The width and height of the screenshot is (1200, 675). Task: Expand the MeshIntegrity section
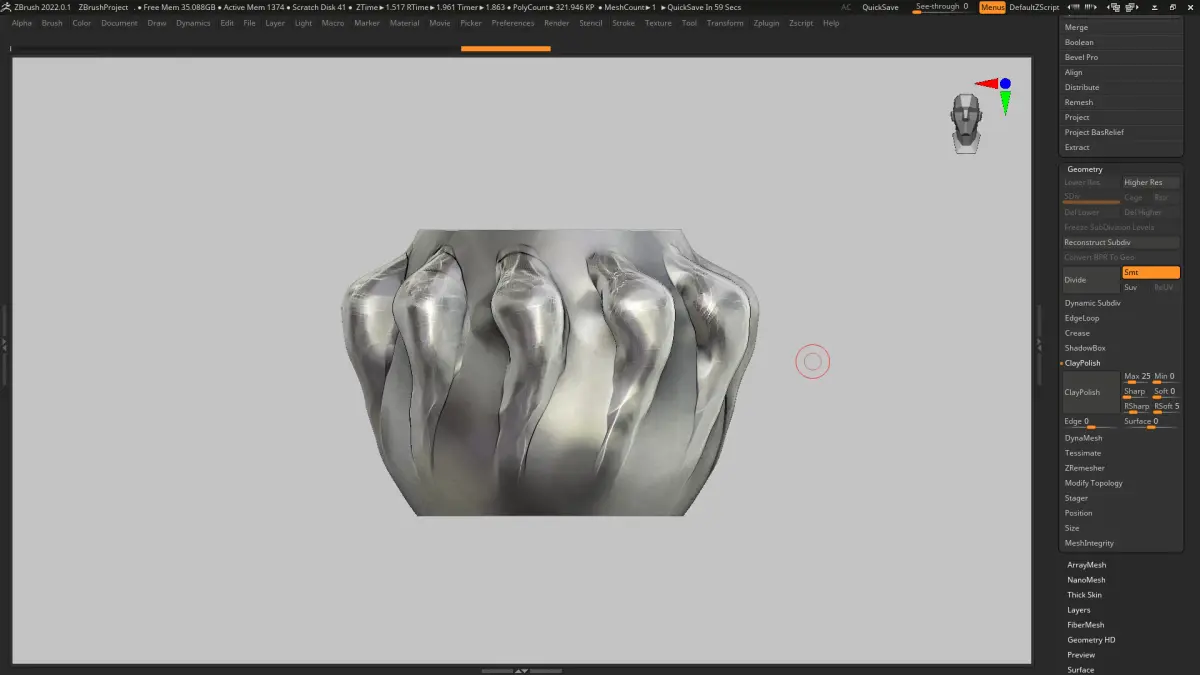click(1089, 543)
